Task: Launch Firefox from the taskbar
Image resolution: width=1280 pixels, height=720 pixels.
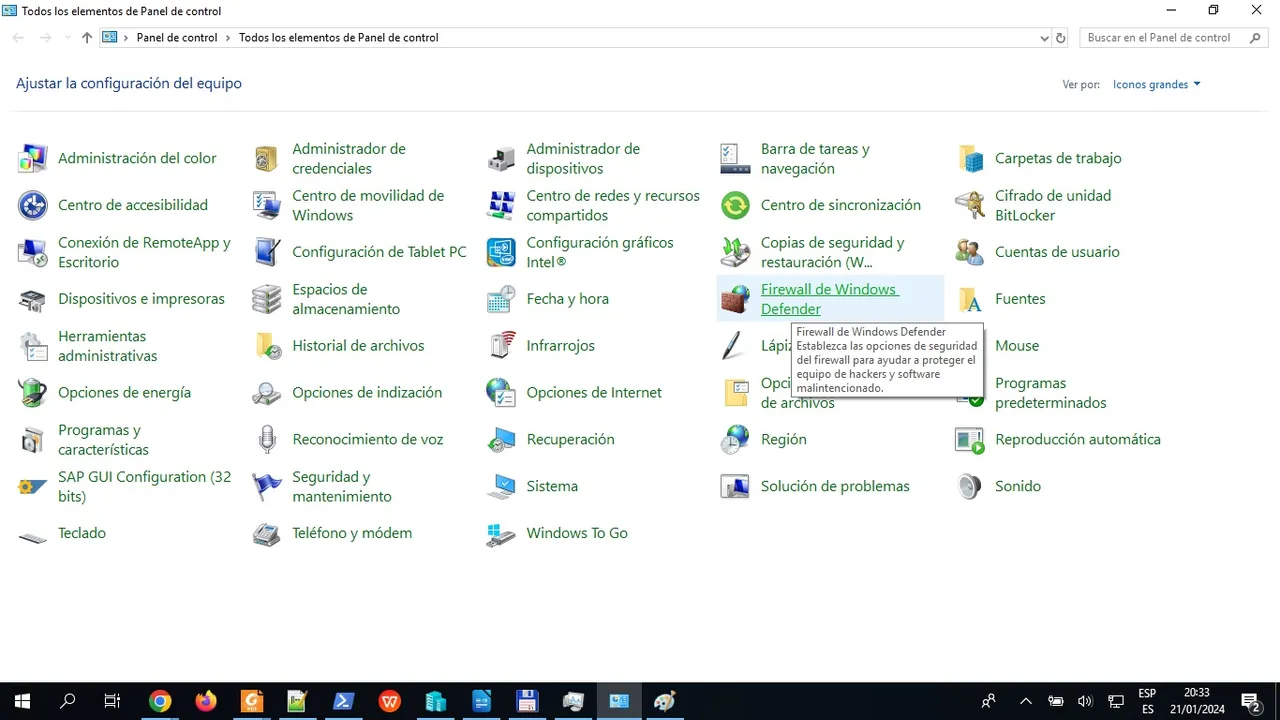Action: [206, 701]
